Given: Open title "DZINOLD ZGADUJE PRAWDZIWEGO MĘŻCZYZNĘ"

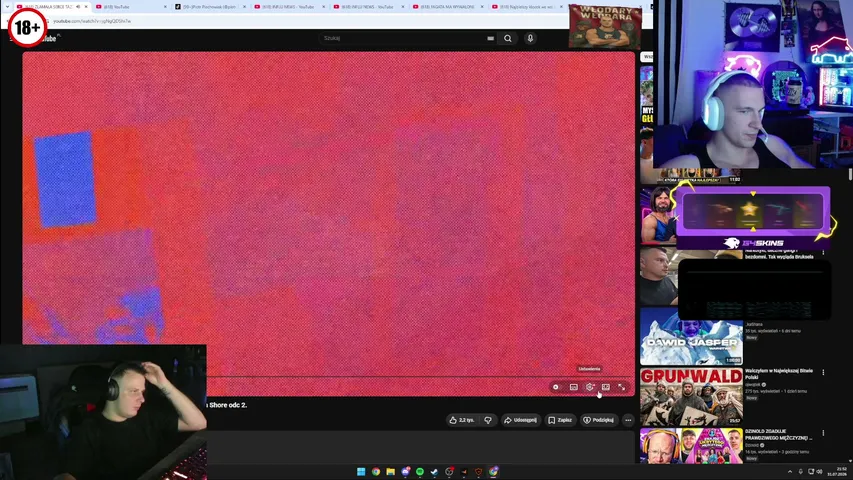Looking at the screenshot, I should click(x=778, y=434).
